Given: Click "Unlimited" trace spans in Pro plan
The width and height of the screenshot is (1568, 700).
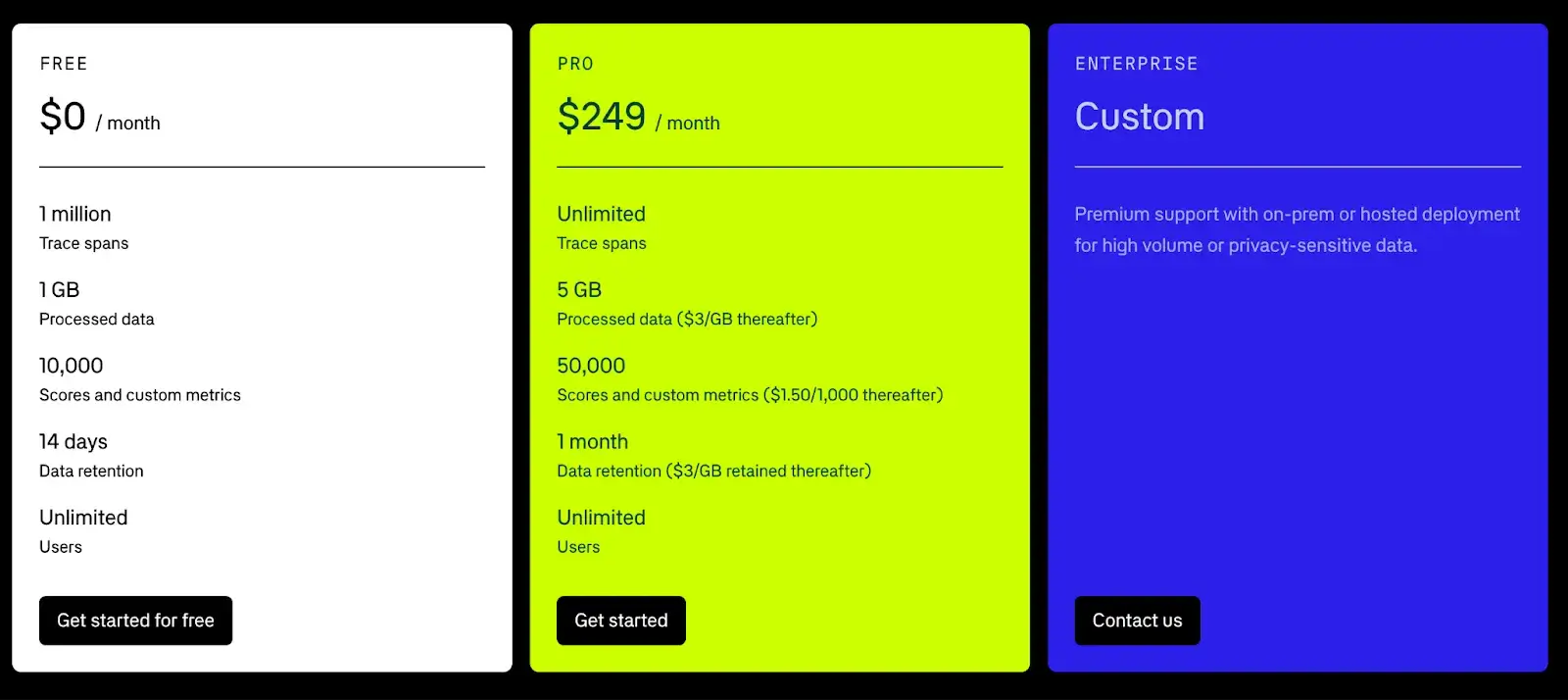Looking at the screenshot, I should (601, 214).
